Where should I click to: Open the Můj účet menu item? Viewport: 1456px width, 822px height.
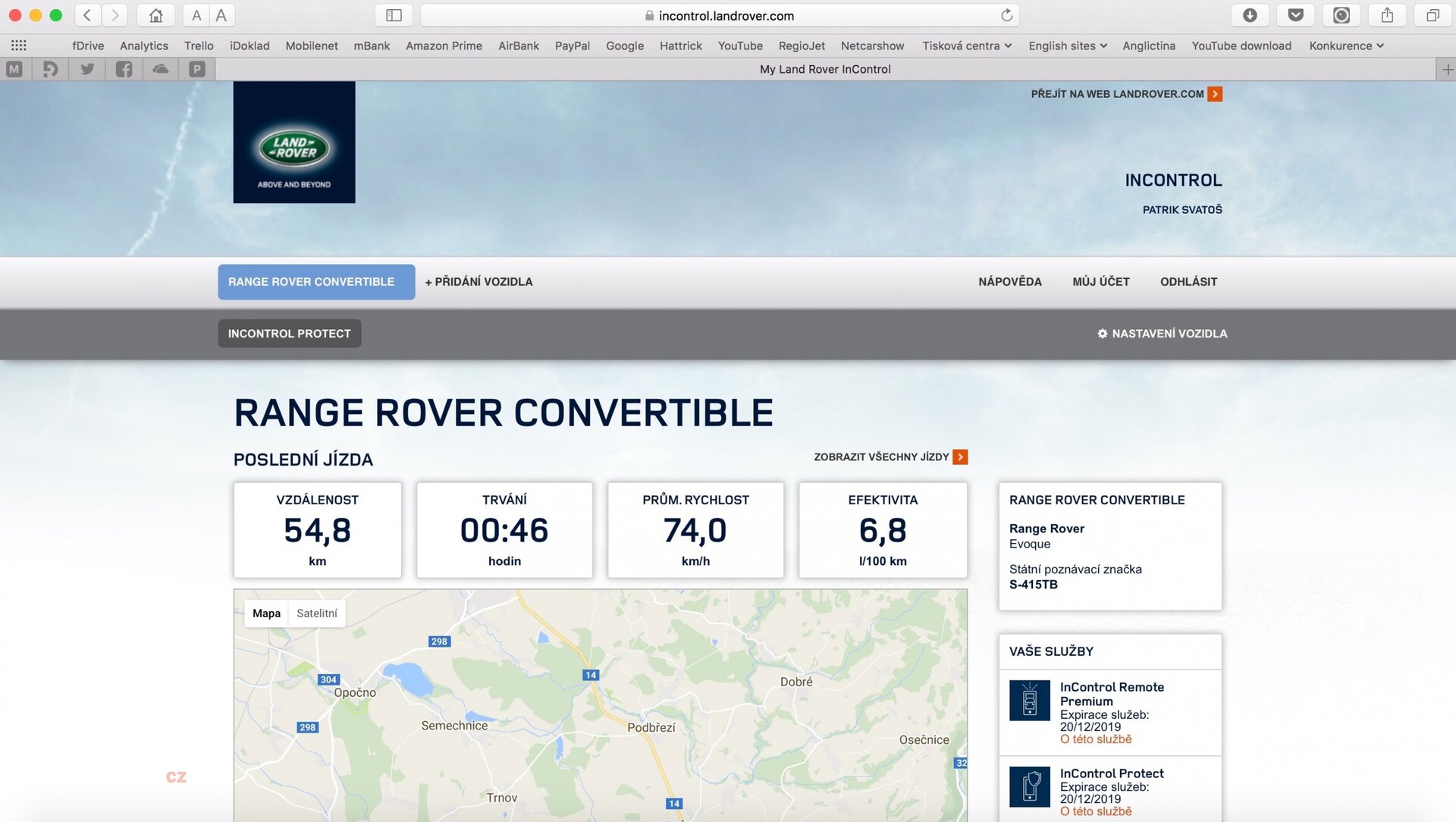pyautogui.click(x=1100, y=281)
